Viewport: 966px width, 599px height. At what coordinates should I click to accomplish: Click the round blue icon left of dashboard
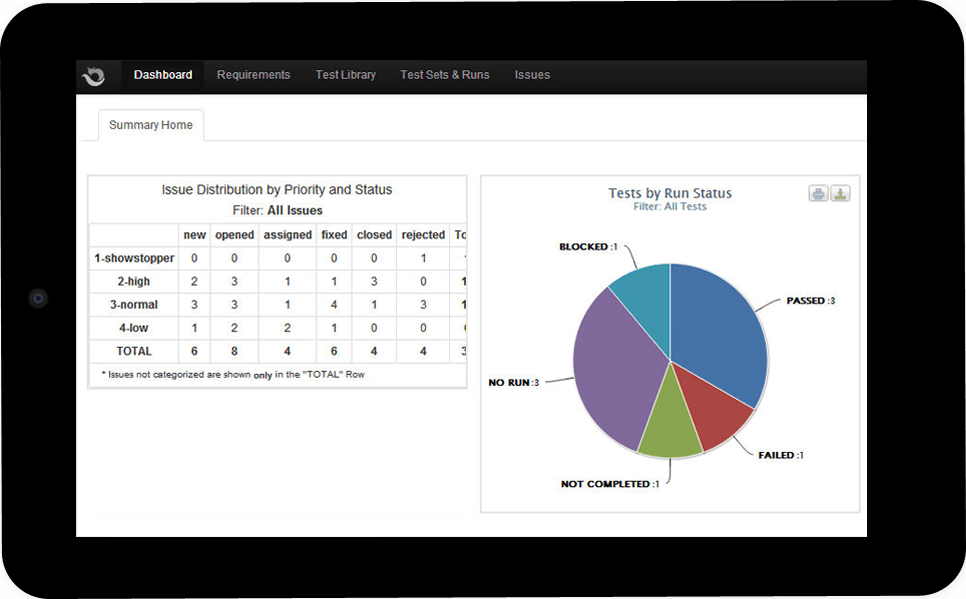click(x=38, y=298)
